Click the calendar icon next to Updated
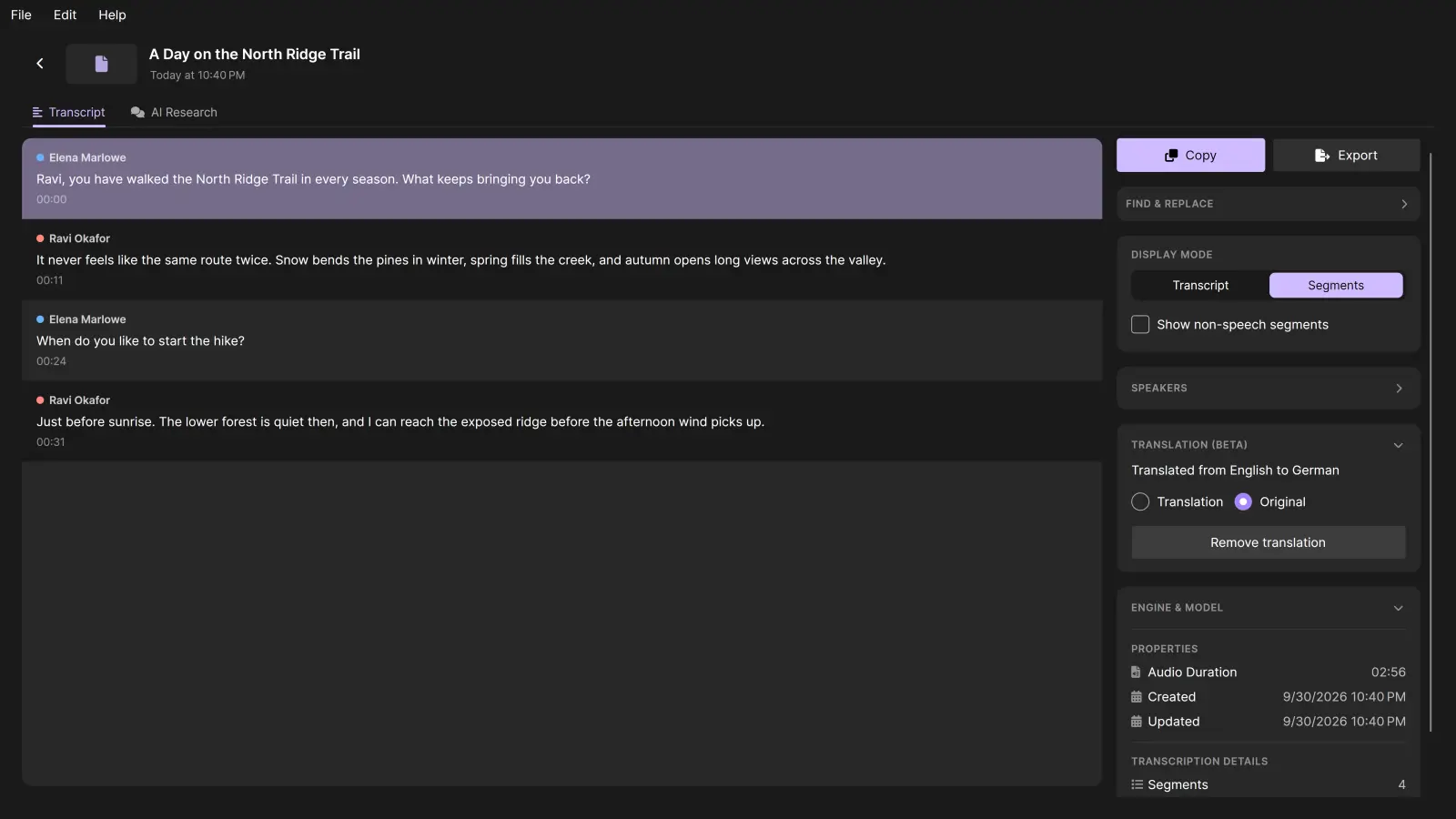Image resolution: width=1456 pixels, height=819 pixels. point(1136,722)
